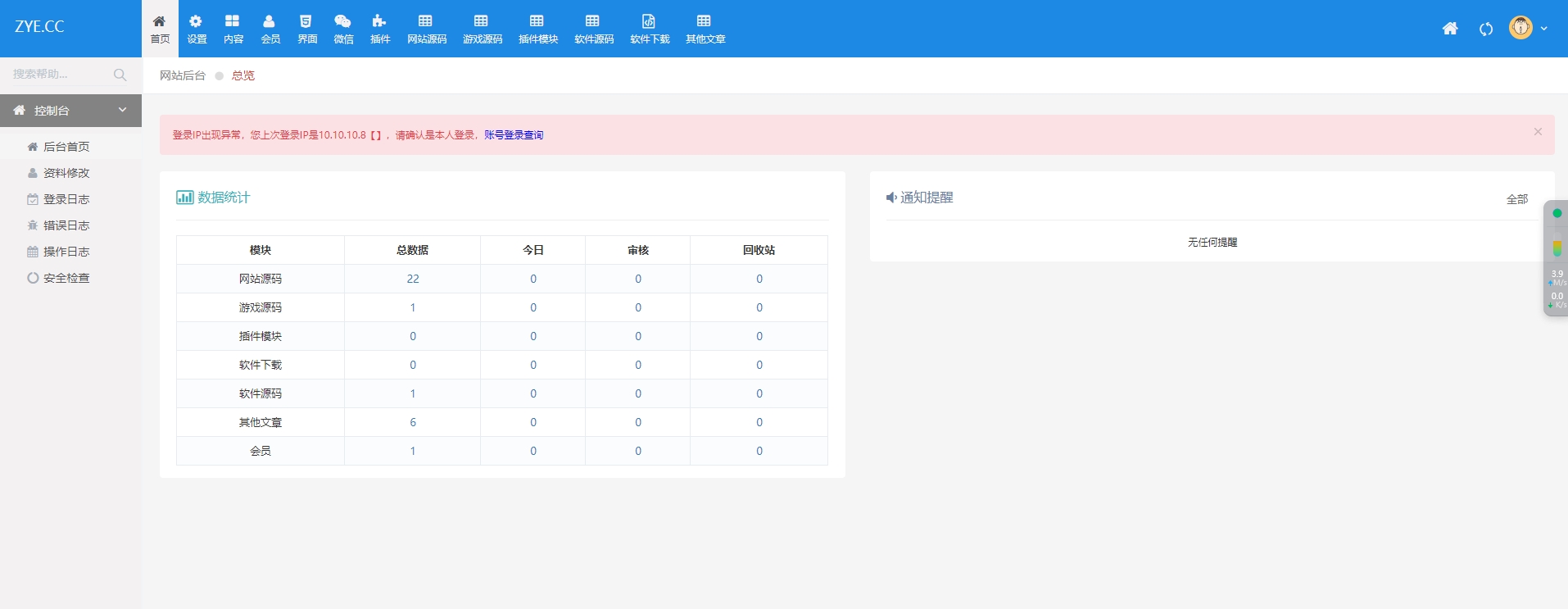1568x609 pixels.
Task: Open 安全检查 in the sidebar
Action: (66, 278)
